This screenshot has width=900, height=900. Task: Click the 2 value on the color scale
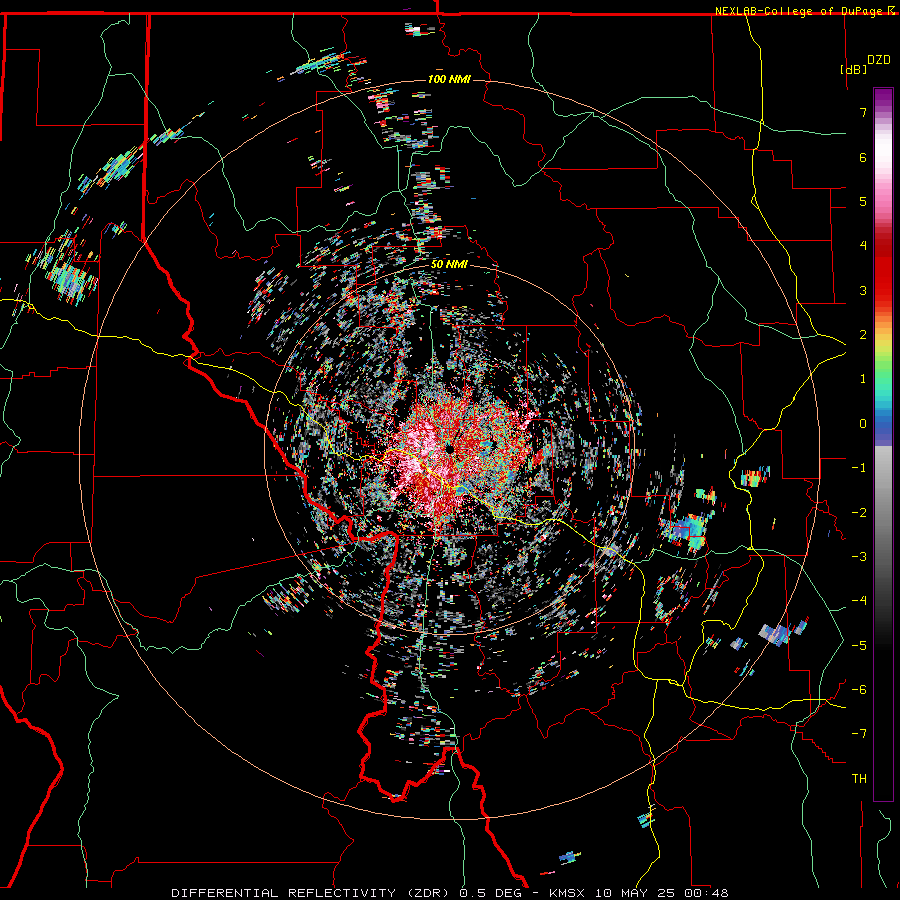pyautogui.click(x=863, y=335)
